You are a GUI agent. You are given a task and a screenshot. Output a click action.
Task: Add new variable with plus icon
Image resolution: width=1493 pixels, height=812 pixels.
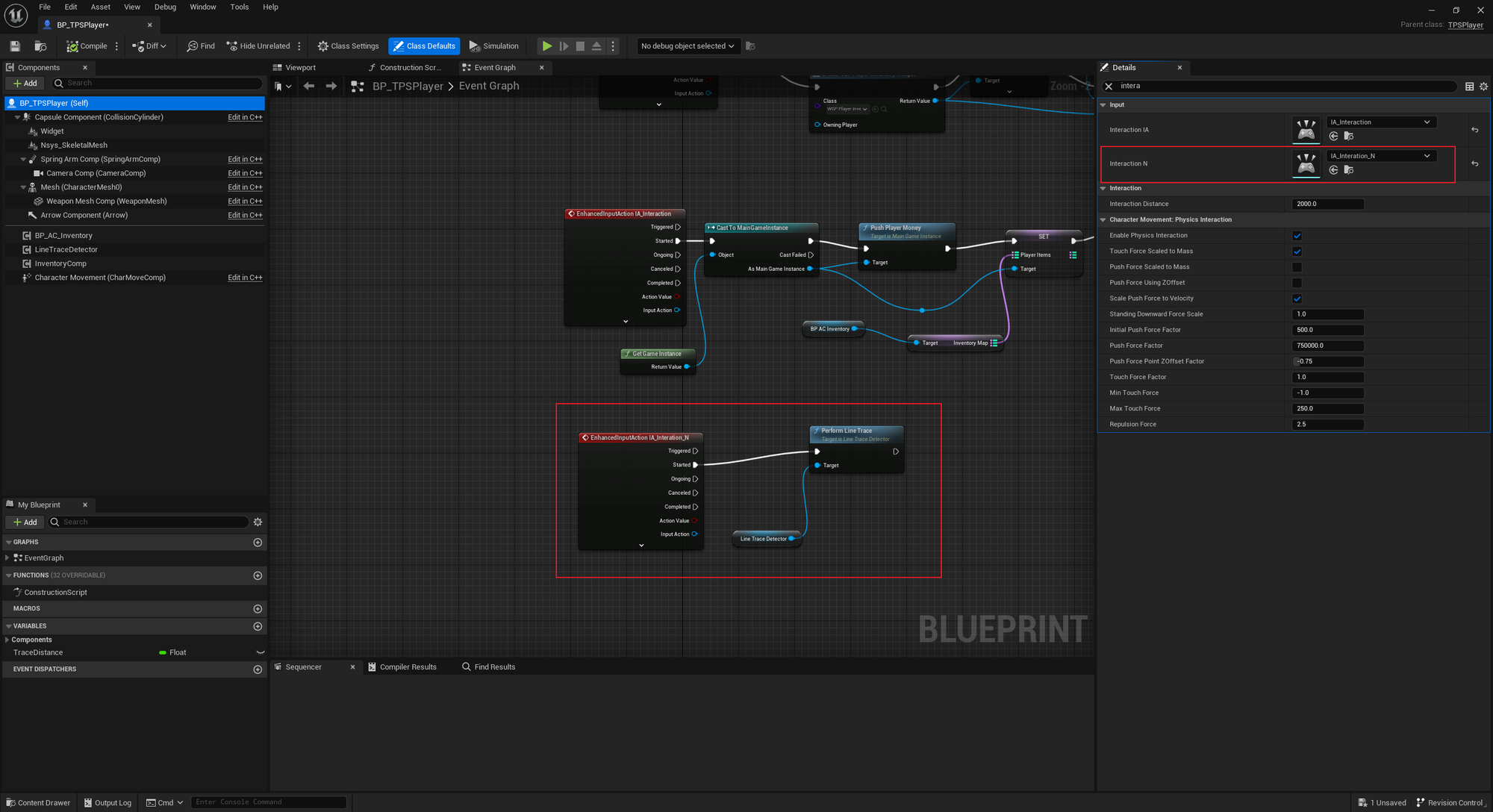tap(258, 626)
